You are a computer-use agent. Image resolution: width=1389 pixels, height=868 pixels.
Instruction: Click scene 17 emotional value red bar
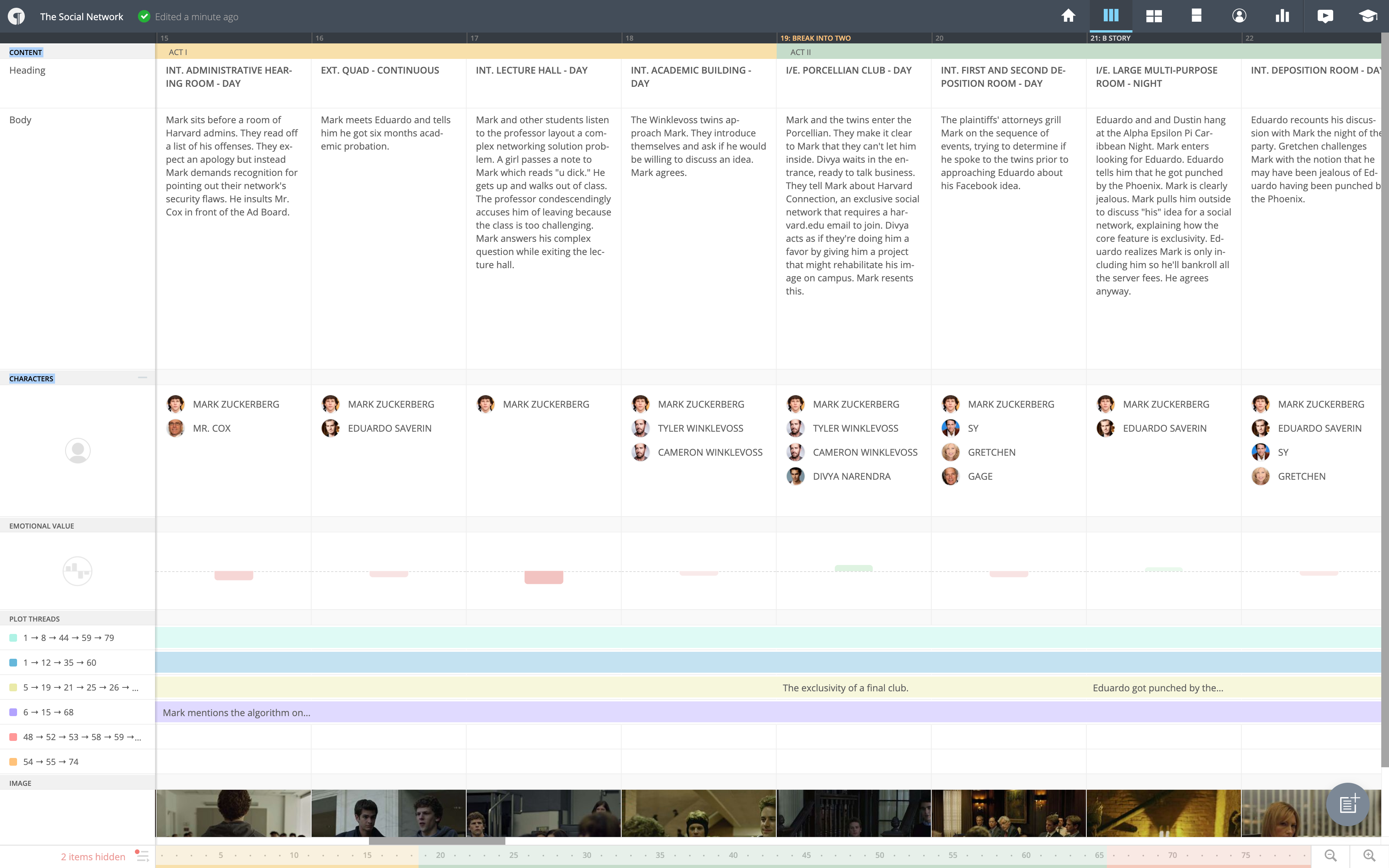543,577
